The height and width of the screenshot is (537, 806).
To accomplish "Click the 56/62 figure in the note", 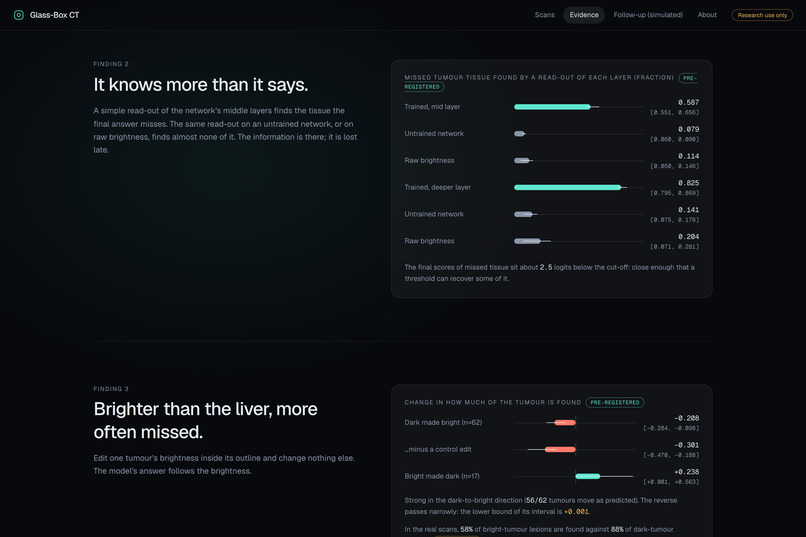I will point(536,501).
